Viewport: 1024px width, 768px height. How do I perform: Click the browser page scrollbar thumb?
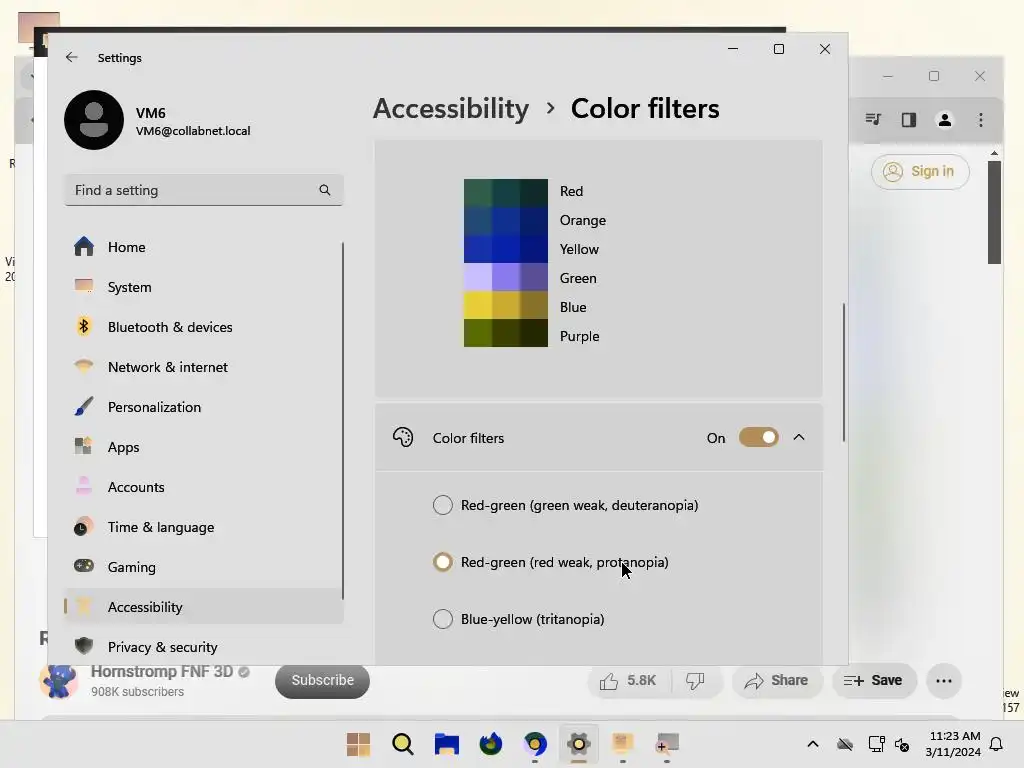(994, 212)
